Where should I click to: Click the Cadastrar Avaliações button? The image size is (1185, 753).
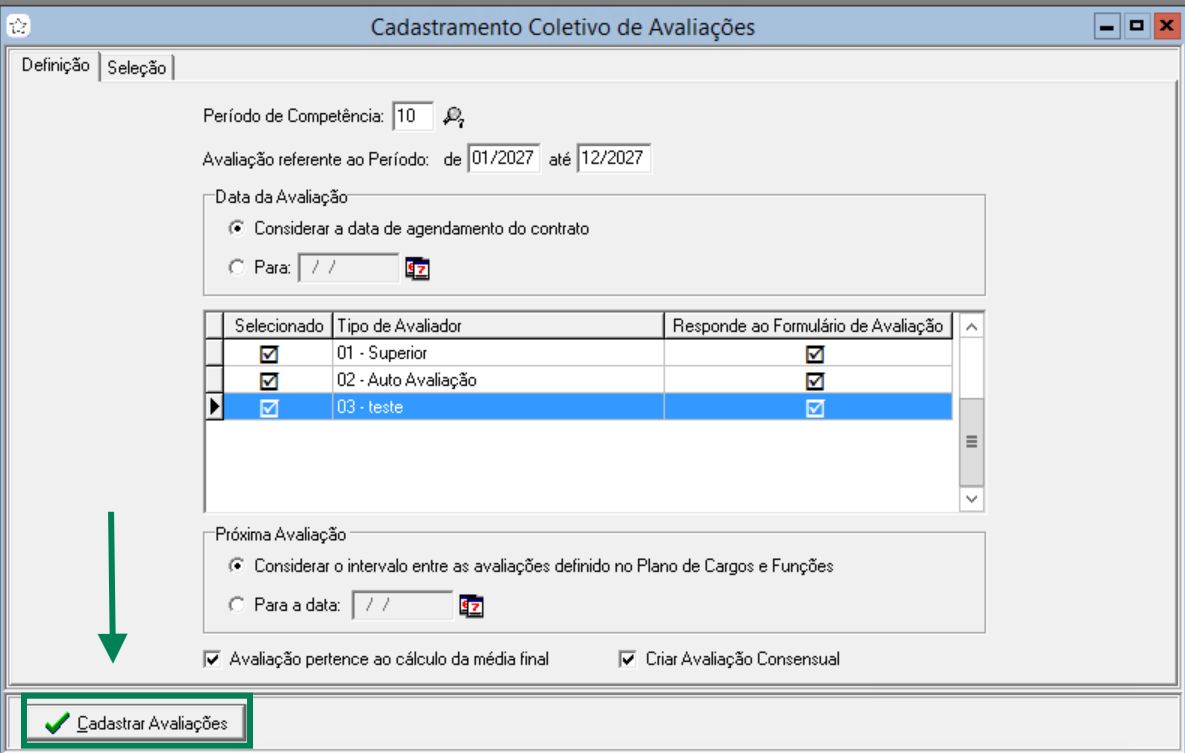pos(137,722)
